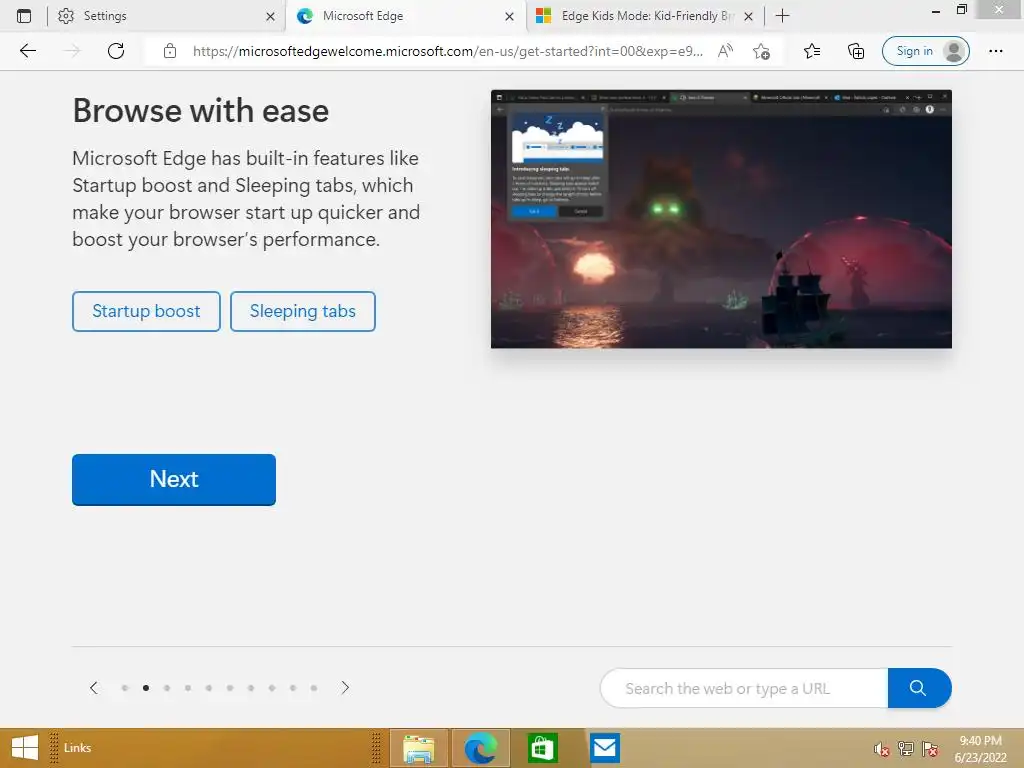View site information lock icon
The width and height of the screenshot is (1024, 768).
click(170, 51)
